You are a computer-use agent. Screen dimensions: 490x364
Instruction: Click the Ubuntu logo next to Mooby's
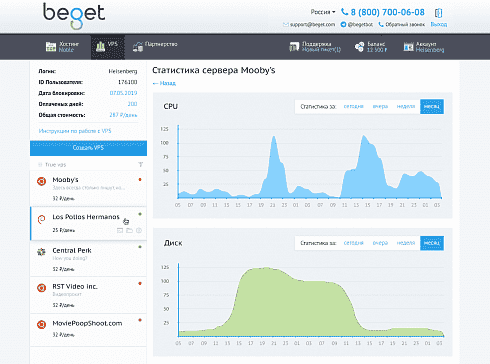click(41, 181)
